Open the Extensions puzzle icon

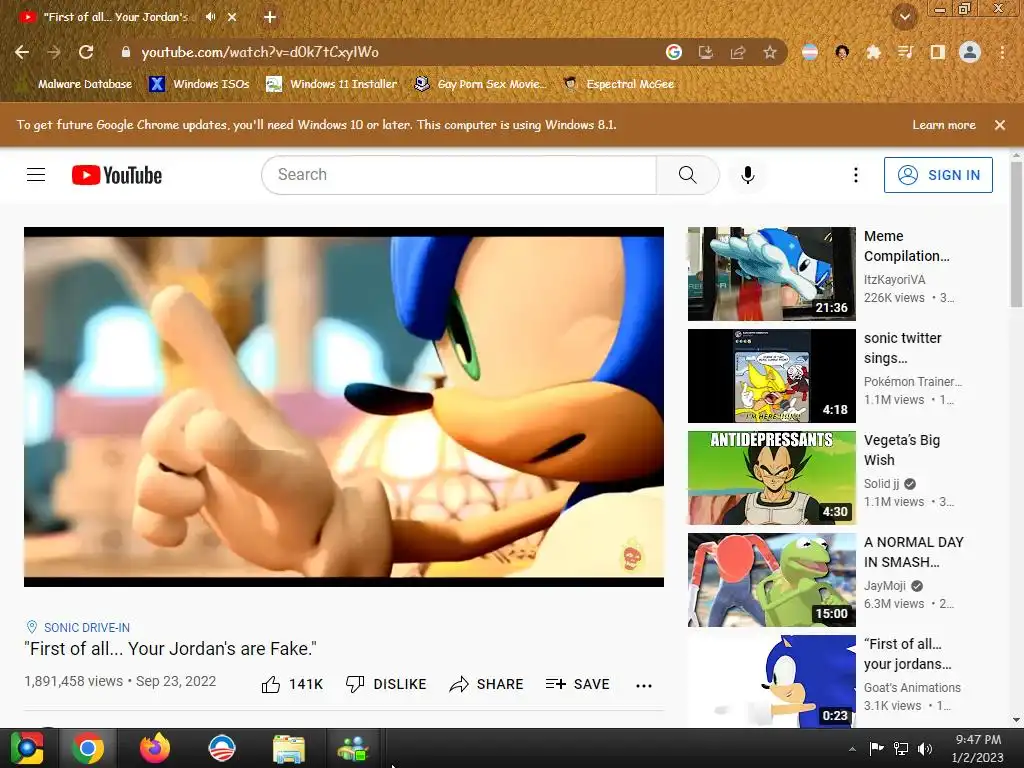[874, 52]
